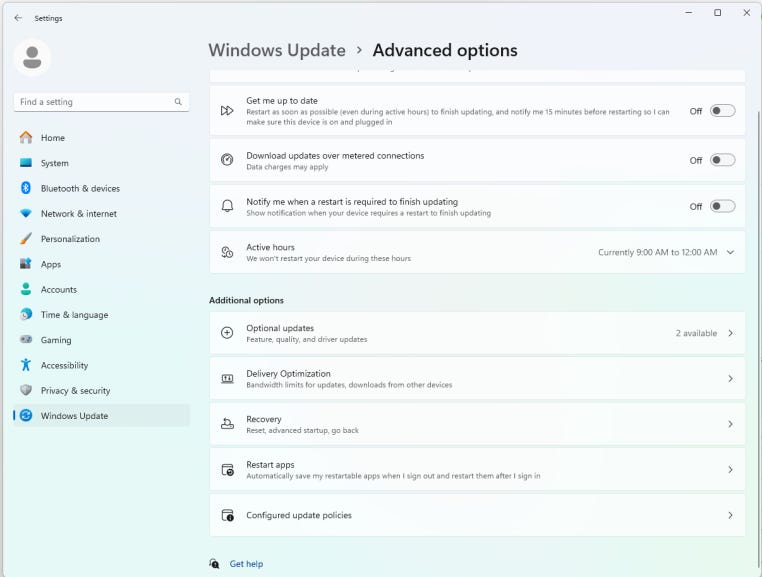This screenshot has height=577, width=762.
Task: Click the Accounts person icon
Action: point(26,289)
